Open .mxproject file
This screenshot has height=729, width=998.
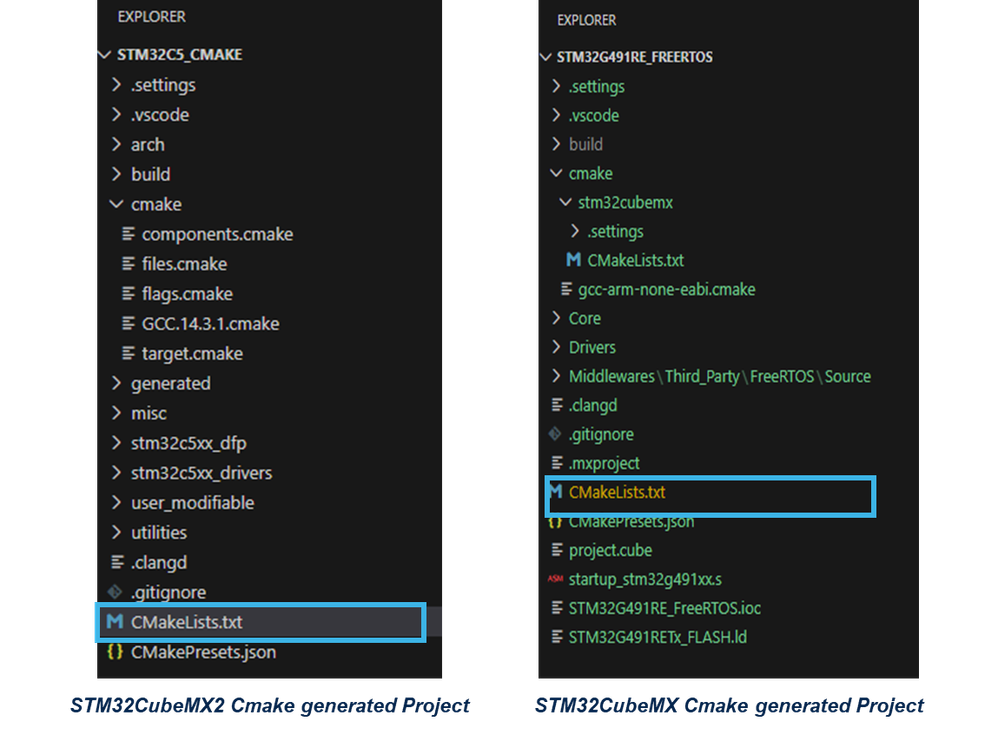click(604, 464)
